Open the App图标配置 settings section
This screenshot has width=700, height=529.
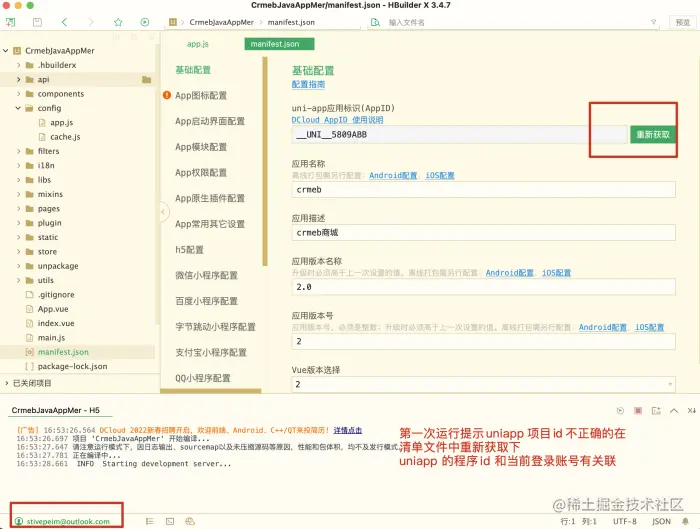pyautogui.click(x=201, y=95)
